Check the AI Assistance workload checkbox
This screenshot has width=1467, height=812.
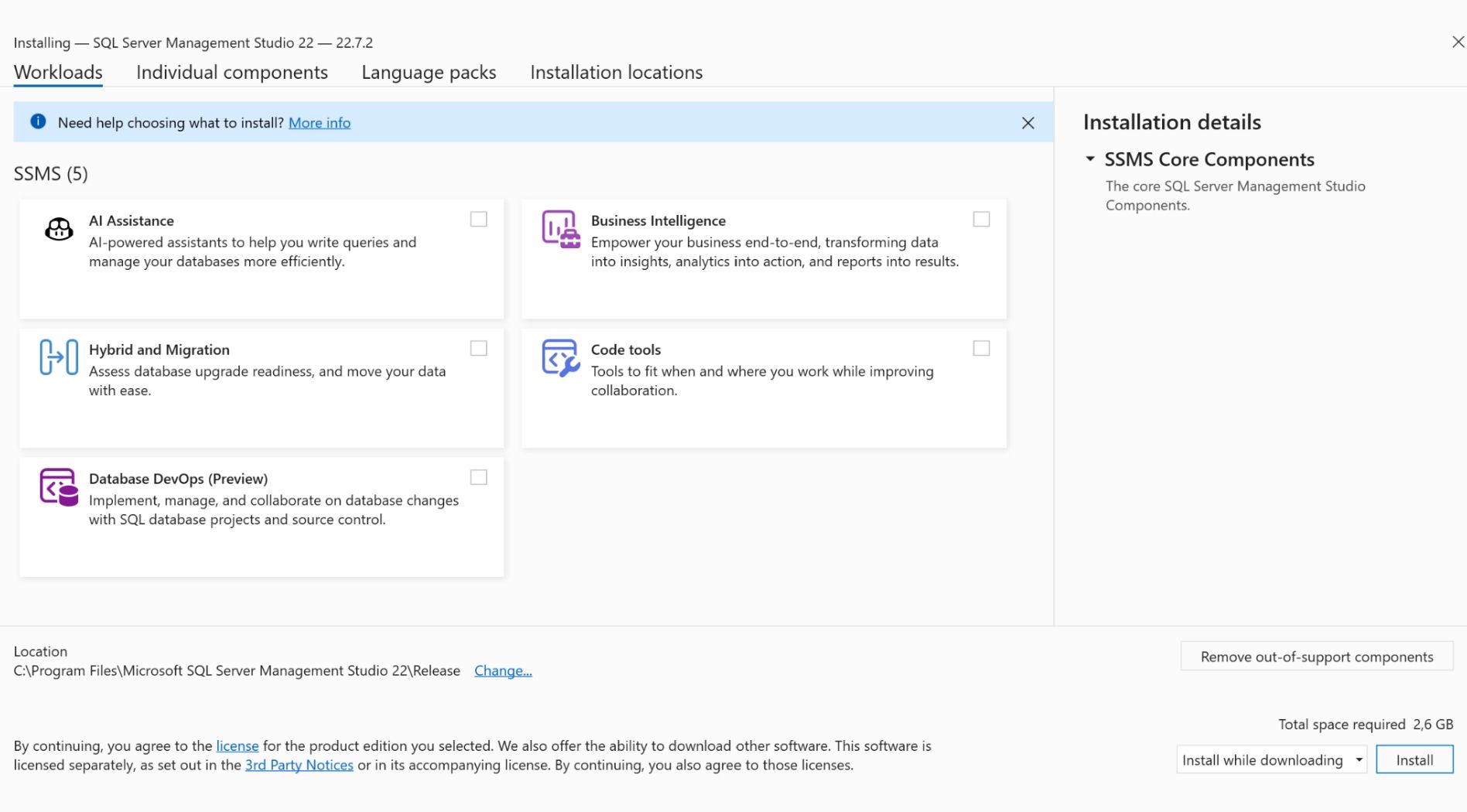pos(479,220)
